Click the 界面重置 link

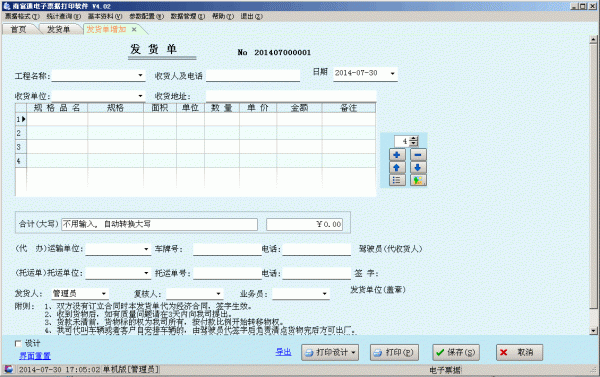tap(35, 356)
